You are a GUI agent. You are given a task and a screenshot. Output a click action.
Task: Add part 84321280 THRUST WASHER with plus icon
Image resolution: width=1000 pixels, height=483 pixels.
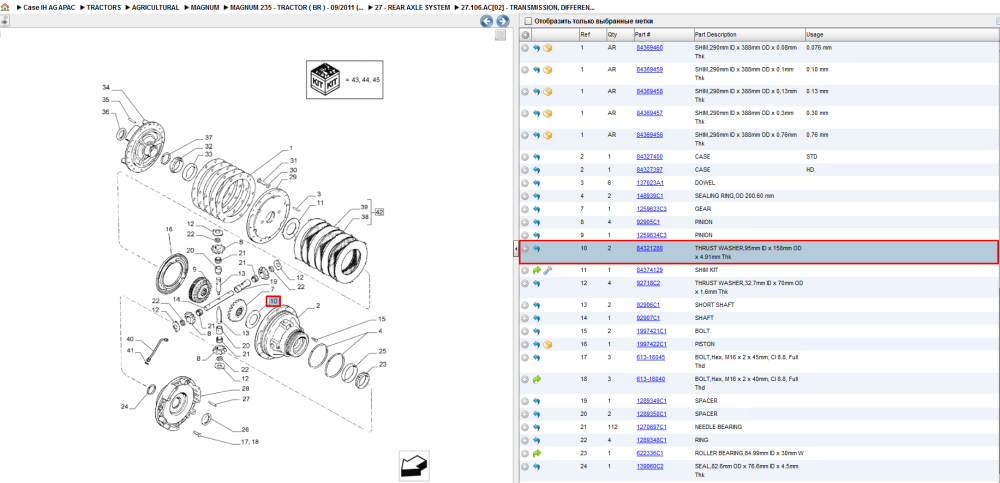(x=525, y=249)
